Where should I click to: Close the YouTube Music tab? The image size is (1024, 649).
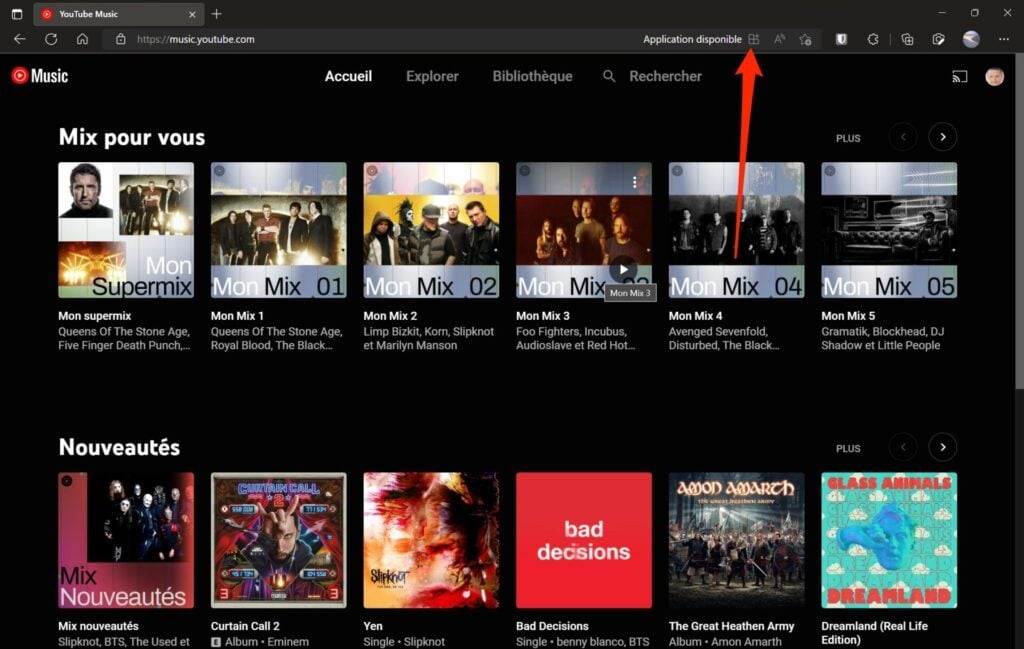(x=192, y=14)
